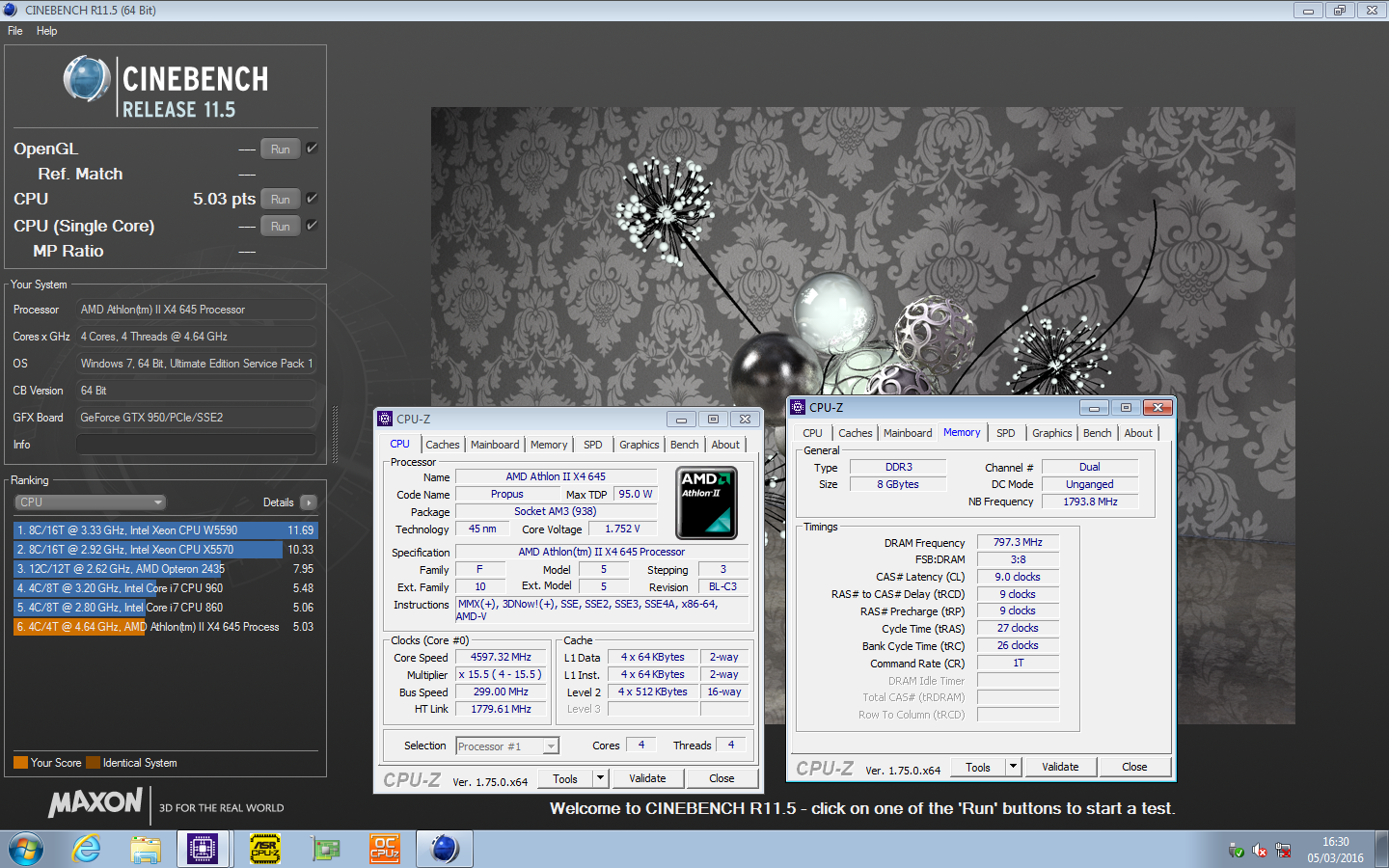The height and width of the screenshot is (868, 1389).
Task: Click Close in CPU-Z Memory window
Action: pyautogui.click(x=1134, y=766)
